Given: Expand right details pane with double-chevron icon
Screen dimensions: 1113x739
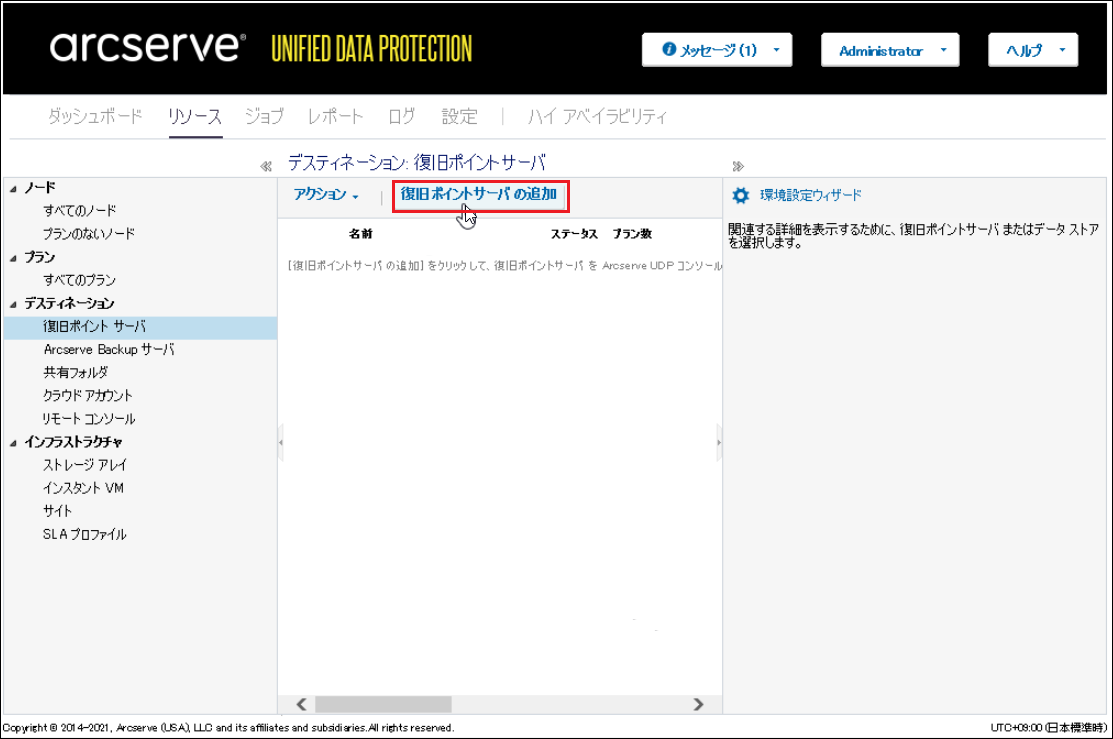Looking at the screenshot, I should pyautogui.click(x=738, y=166).
